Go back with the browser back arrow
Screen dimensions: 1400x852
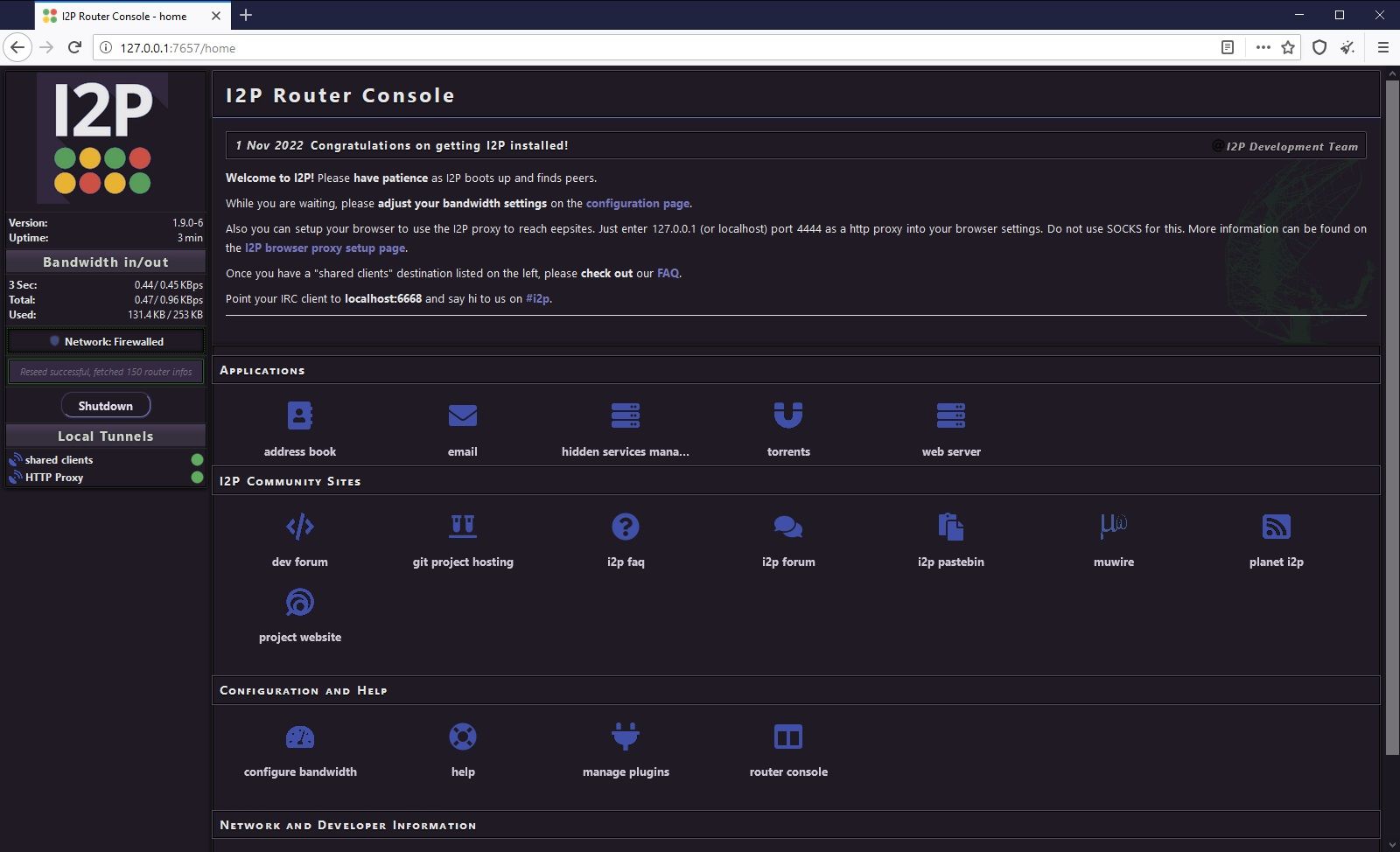(17, 47)
